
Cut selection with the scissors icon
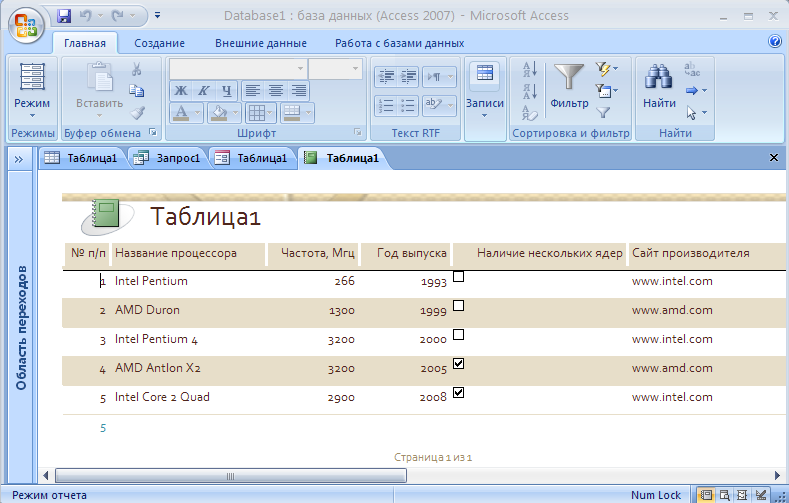tap(136, 69)
